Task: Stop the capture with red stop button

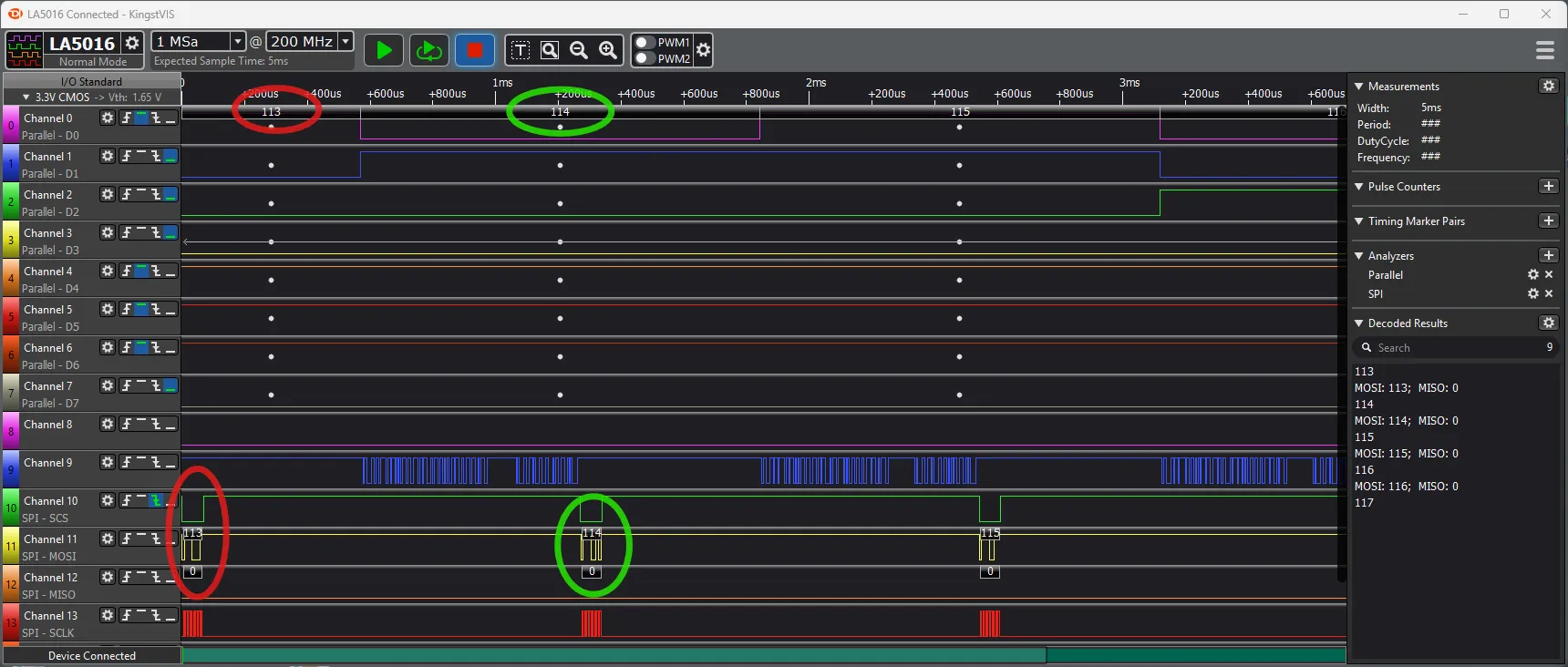Action: pyautogui.click(x=474, y=50)
